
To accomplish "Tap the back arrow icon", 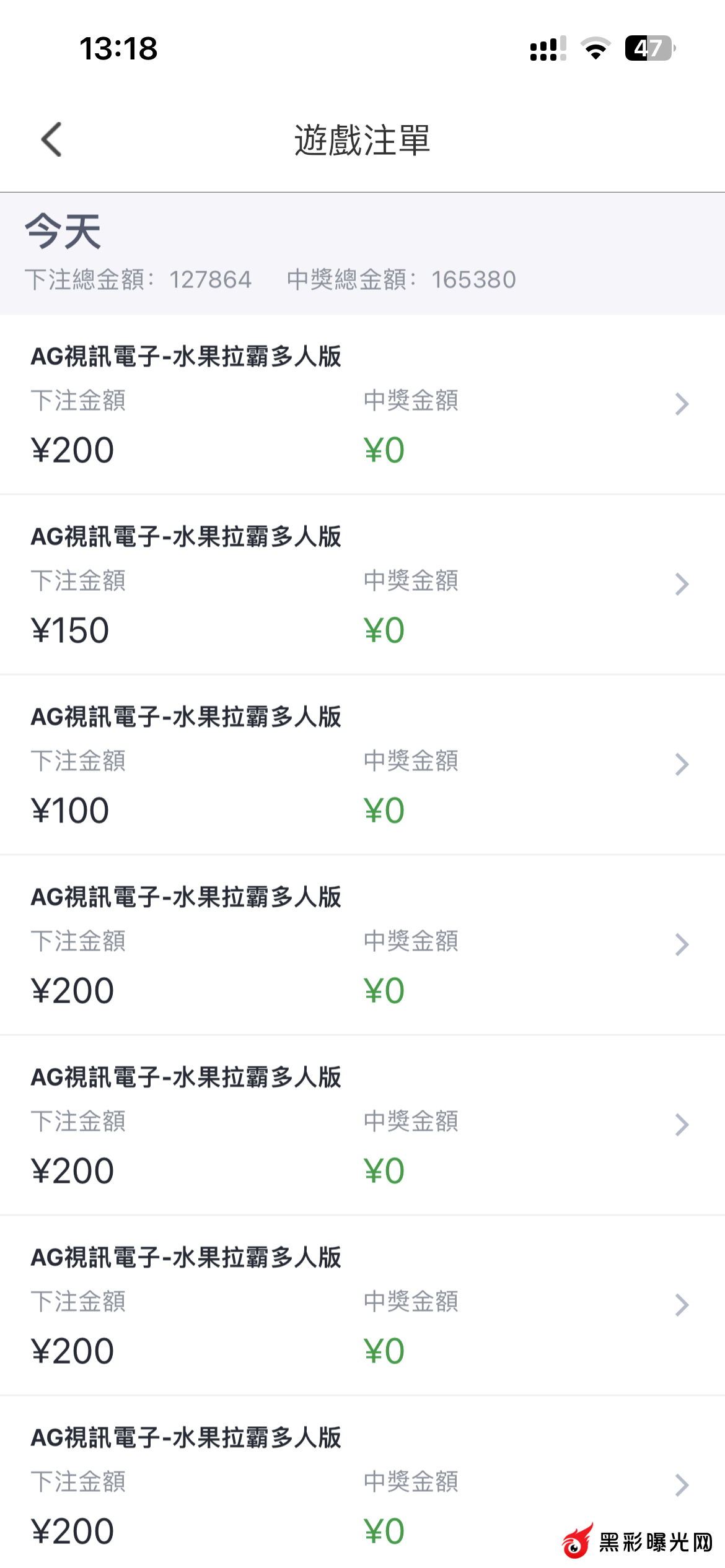I will 52,139.
